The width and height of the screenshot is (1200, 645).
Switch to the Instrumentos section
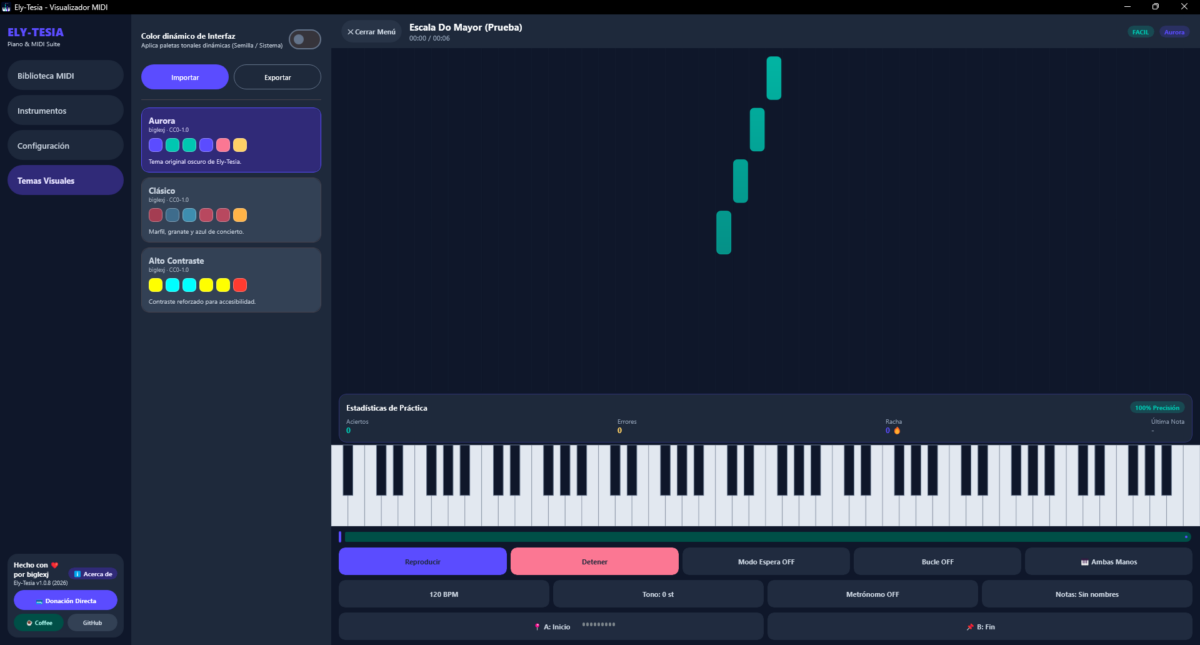[x=65, y=110]
